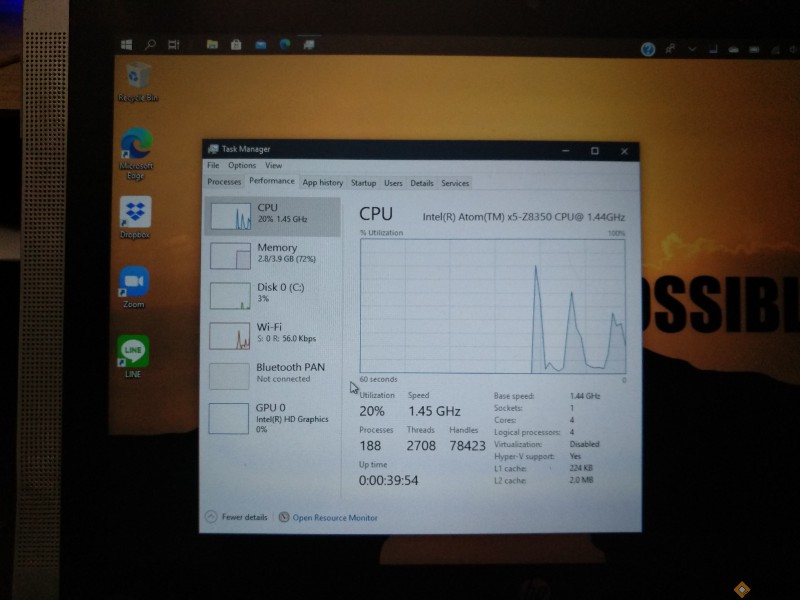Viewport: 800px width, 600px height.
Task: Click the Open Resource Monitor icon
Action: pyautogui.click(x=284, y=517)
